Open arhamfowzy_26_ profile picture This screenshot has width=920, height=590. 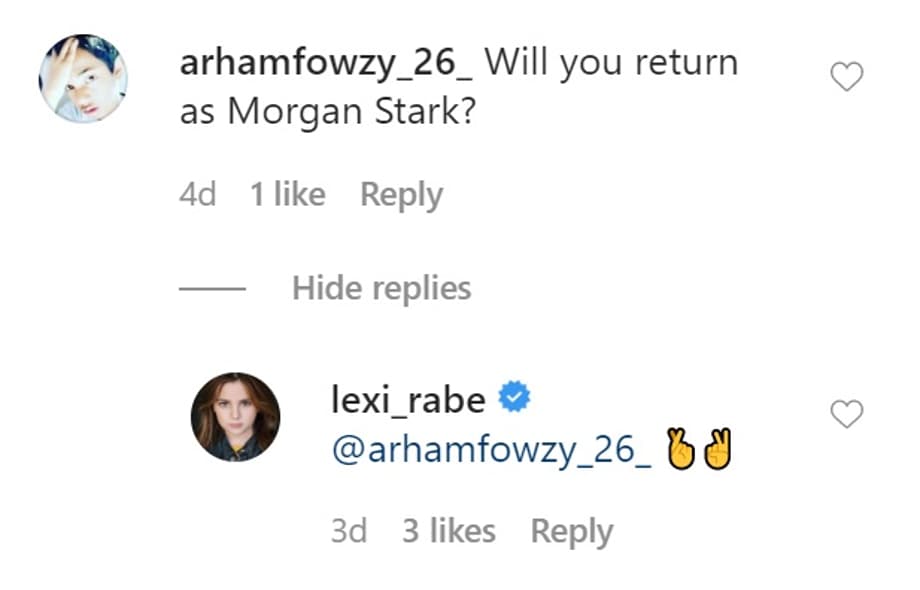pyautogui.click(x=83, y=78)
